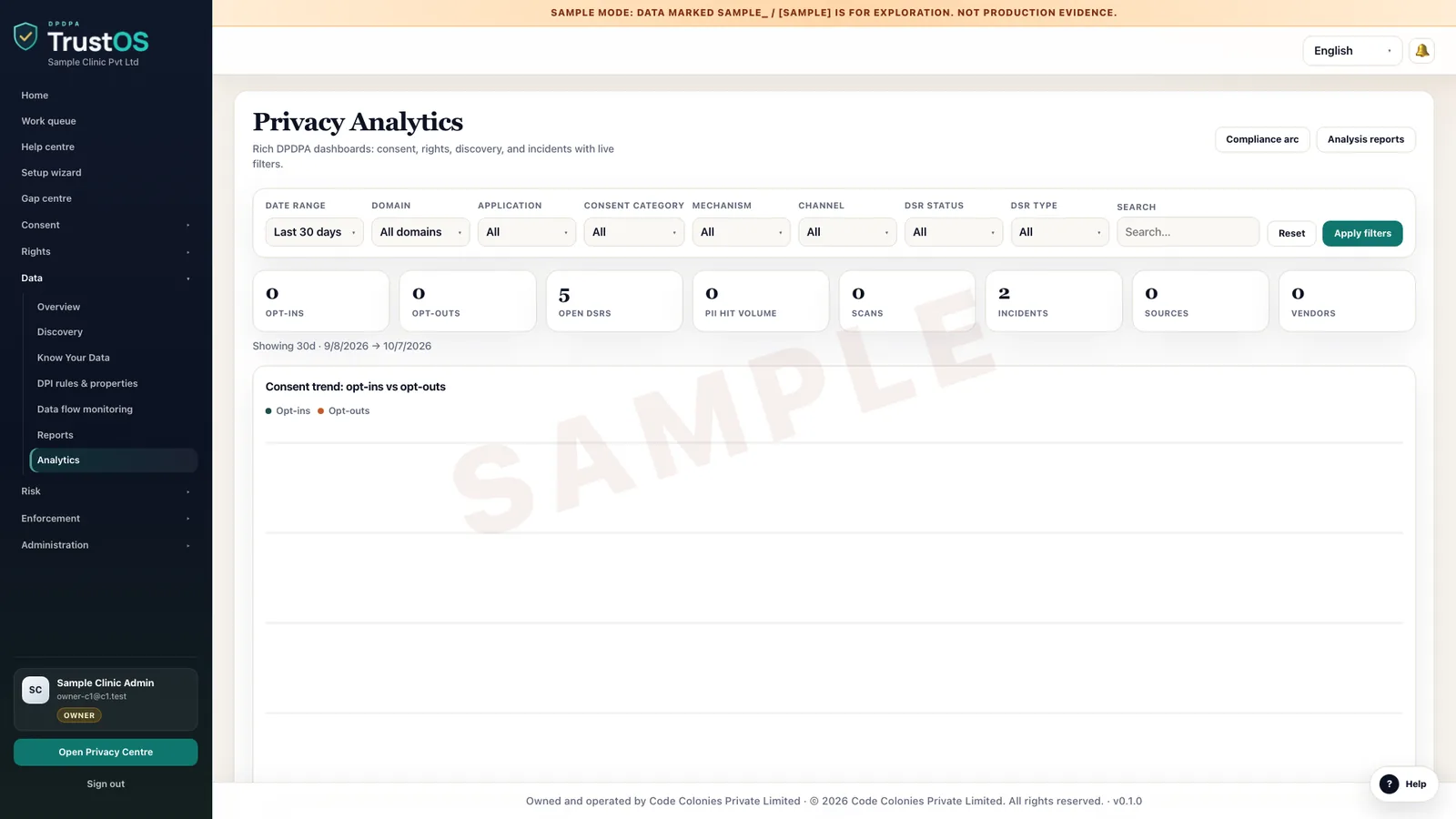1456x819 pixels.
Task: Select Analytics in the sidebar
Action: tap(114, 460)
